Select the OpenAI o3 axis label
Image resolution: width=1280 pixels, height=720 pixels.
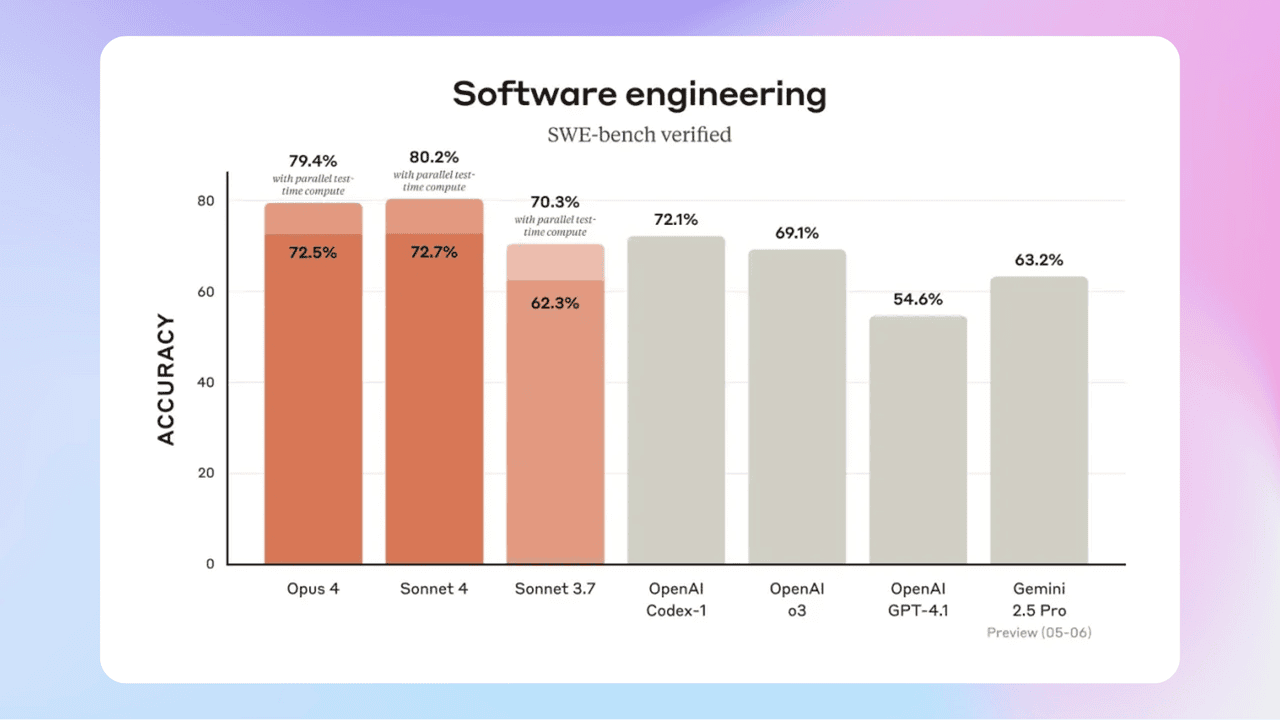click(797, 599)
